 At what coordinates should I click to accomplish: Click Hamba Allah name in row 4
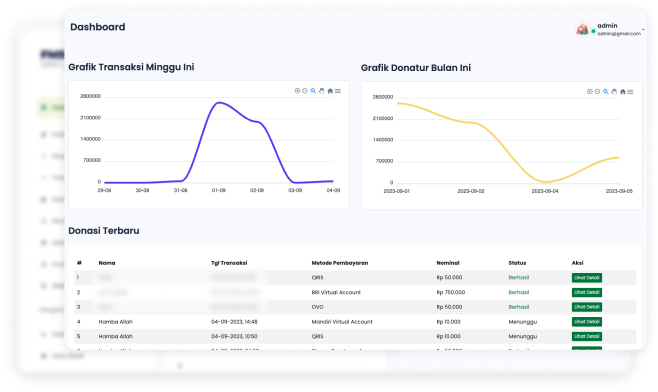pos(115,322)
